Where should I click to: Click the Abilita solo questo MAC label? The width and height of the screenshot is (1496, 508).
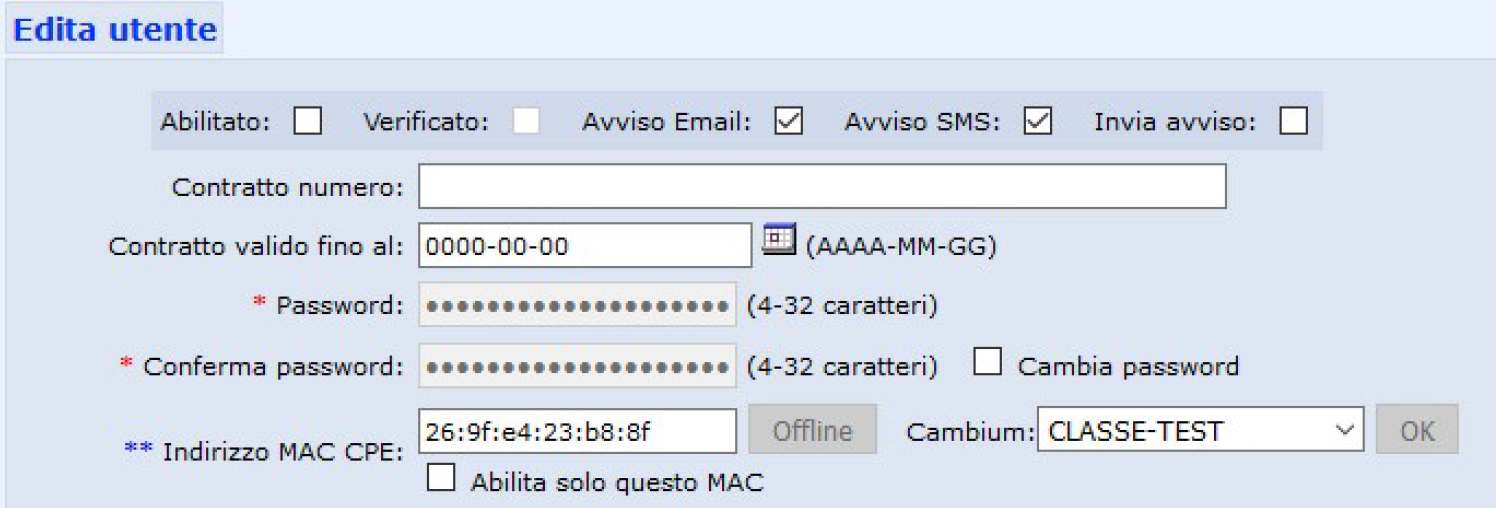click(617, 483)
